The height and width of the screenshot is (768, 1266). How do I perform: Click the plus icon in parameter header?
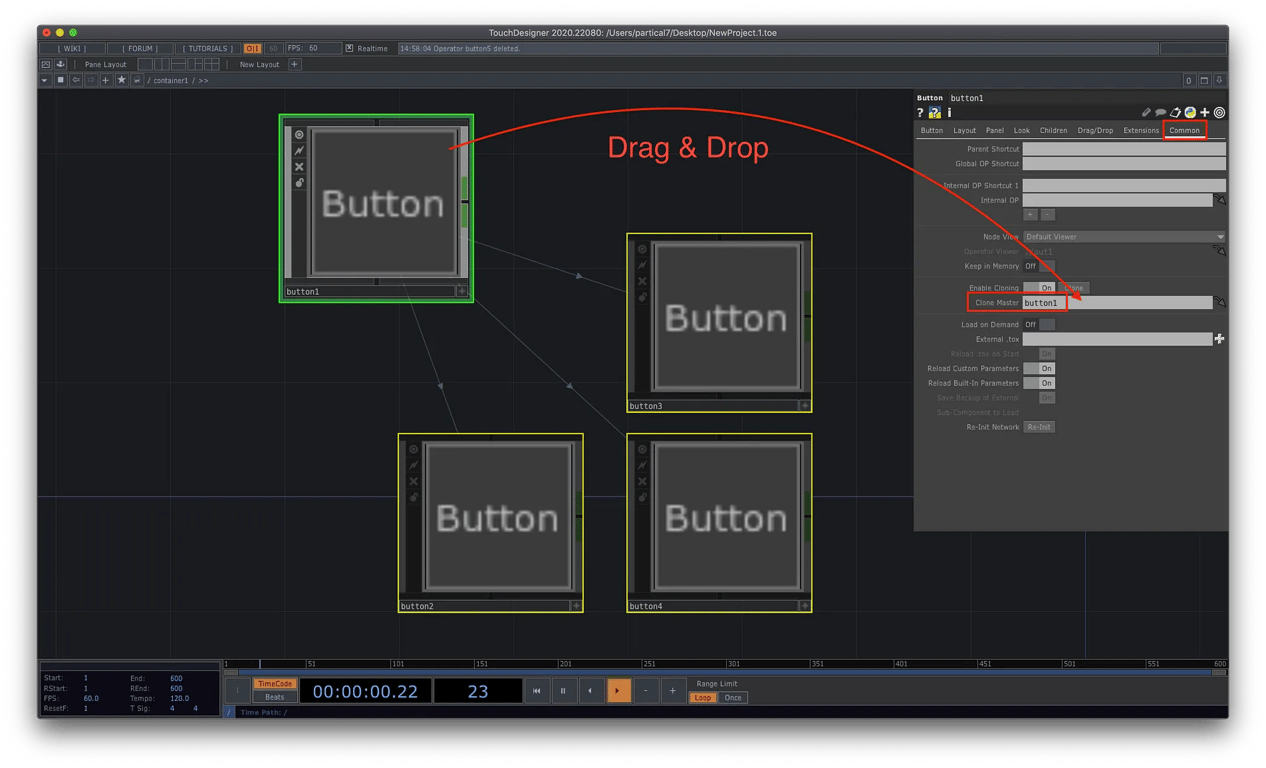(1205, 113)
